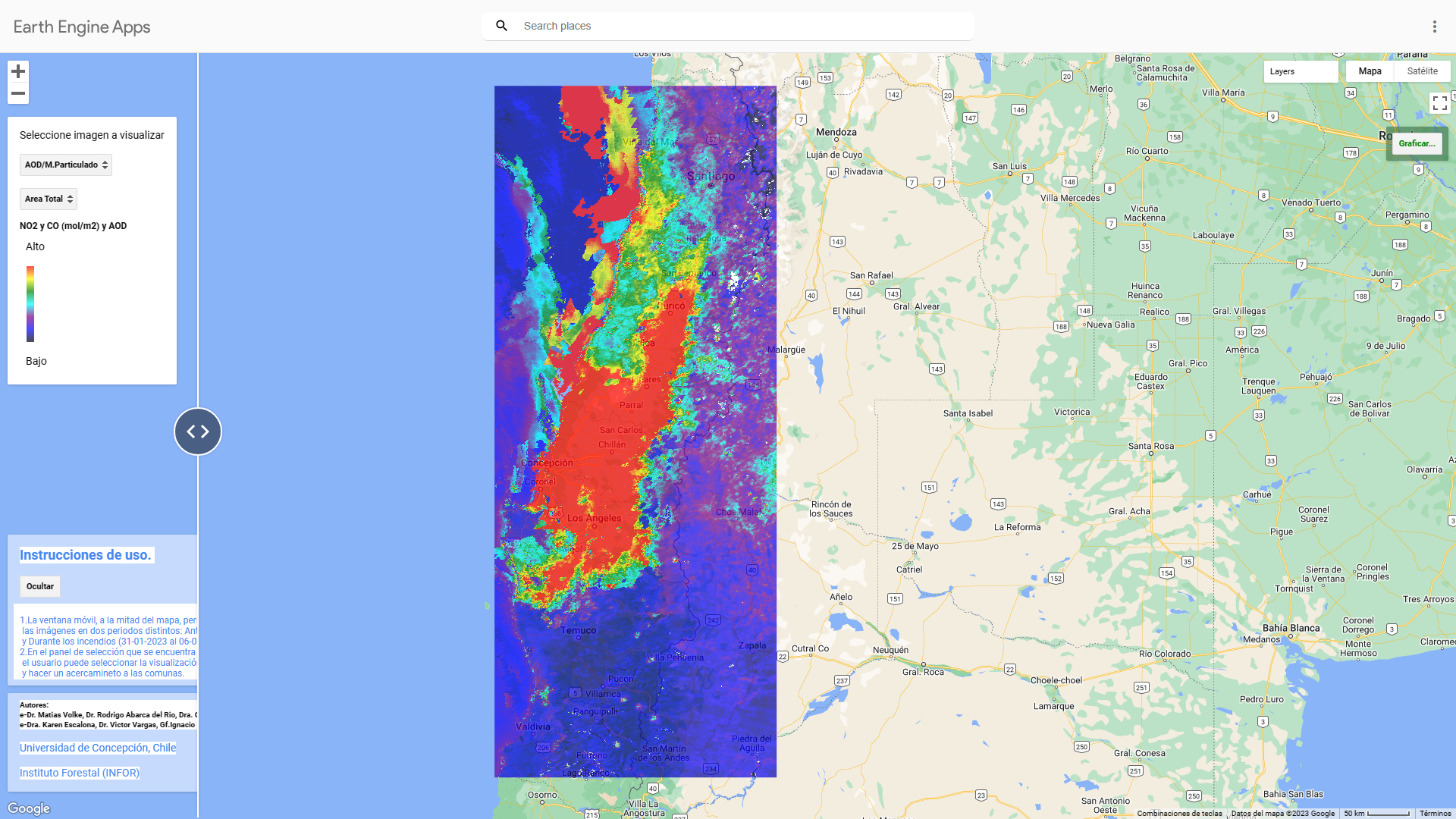The width and height of the screenshot is (1456, 819).
Task: Open the three-dot overflow menu
Action: 1434,27
